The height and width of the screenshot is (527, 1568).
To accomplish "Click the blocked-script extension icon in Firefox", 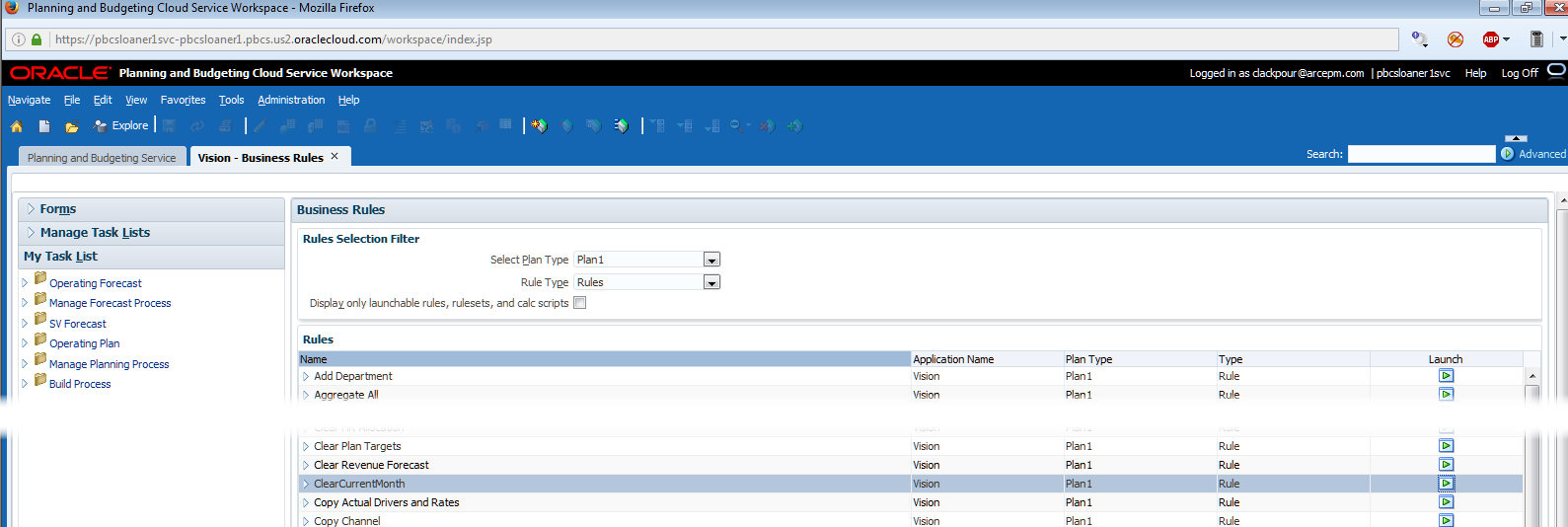I will tap(1456, 39).
